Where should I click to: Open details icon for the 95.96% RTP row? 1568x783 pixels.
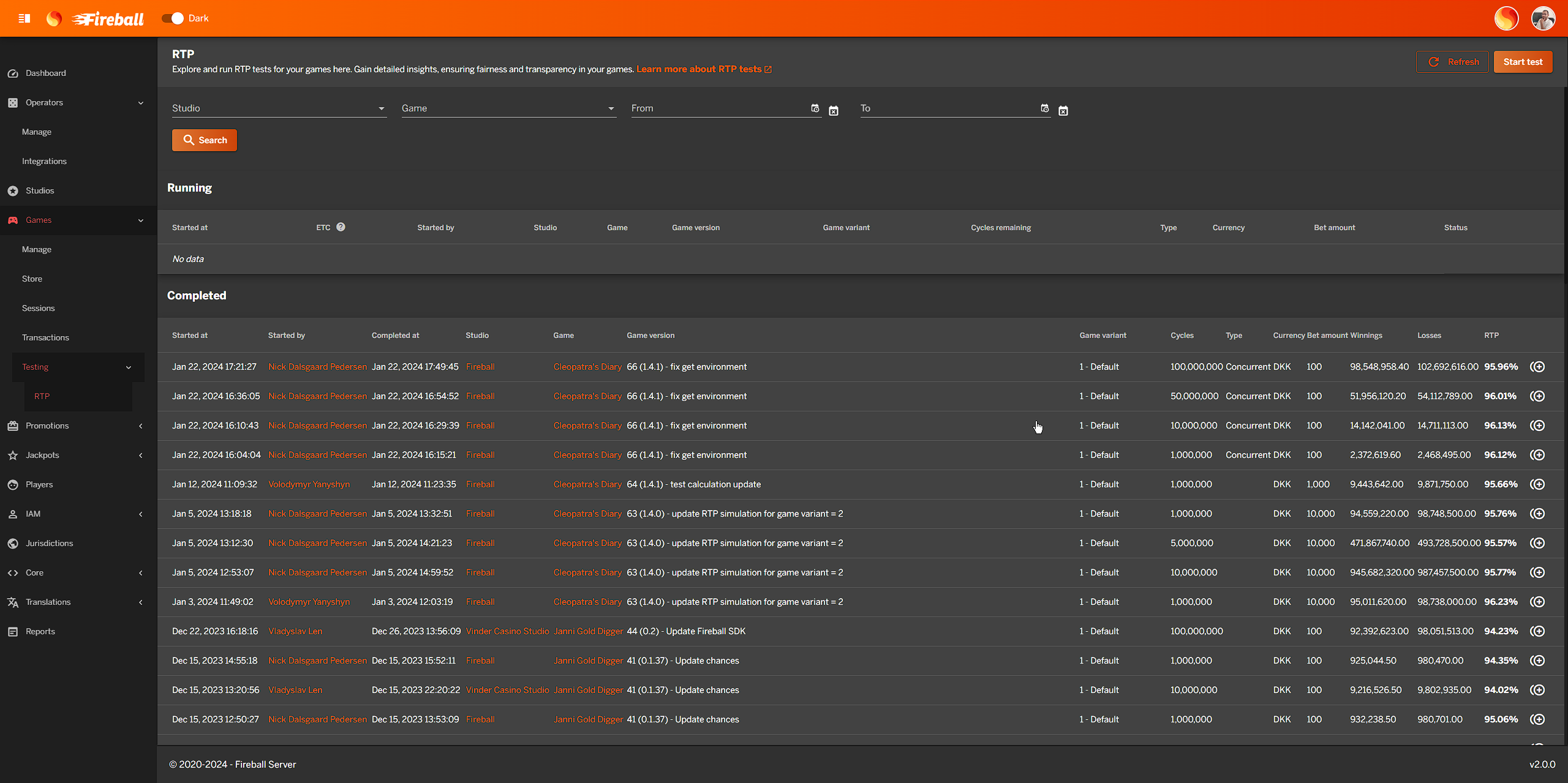click(x=1537, y=367)
